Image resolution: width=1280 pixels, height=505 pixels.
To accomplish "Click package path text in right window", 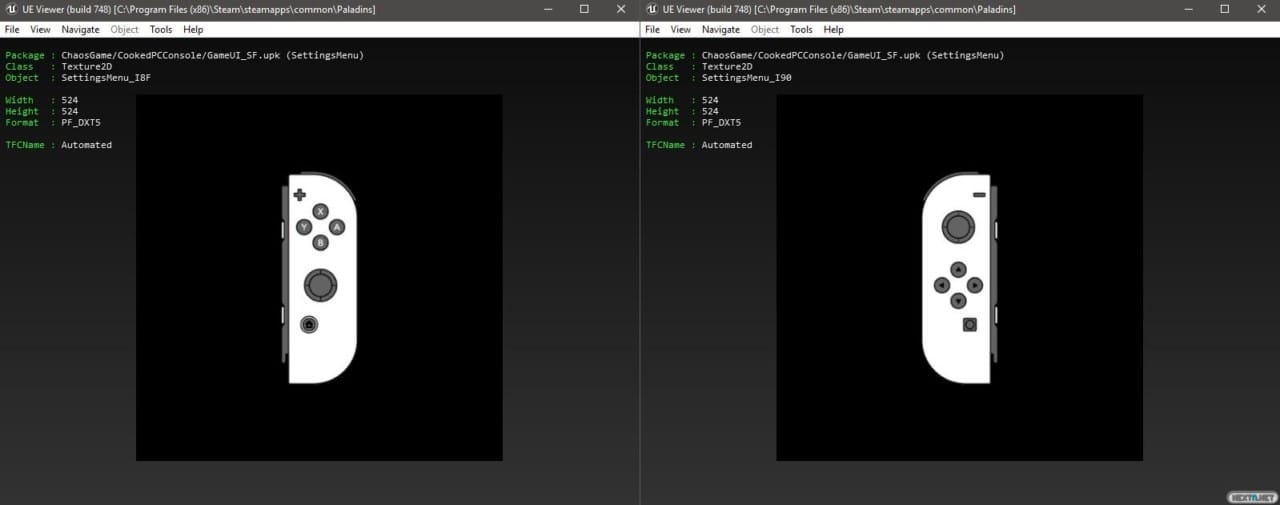I will (x=853, y=55).
